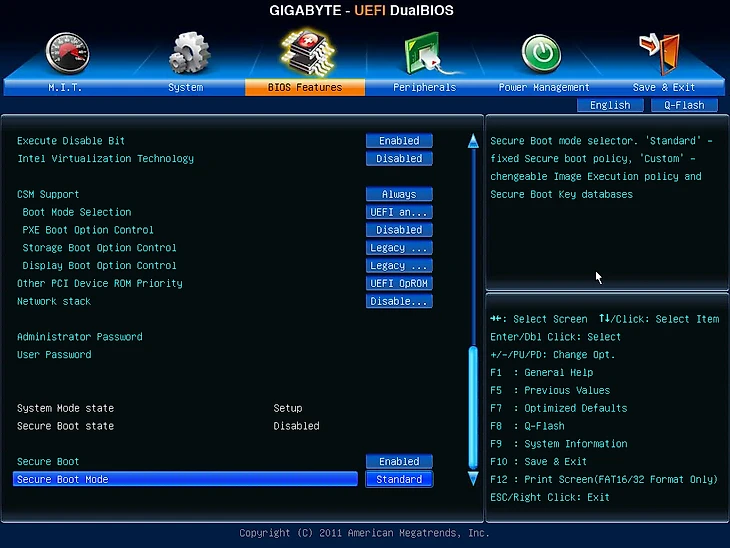Select the BIOS Features tab
This screenshot has width=730, height=548.
click(x=305, y=88)
